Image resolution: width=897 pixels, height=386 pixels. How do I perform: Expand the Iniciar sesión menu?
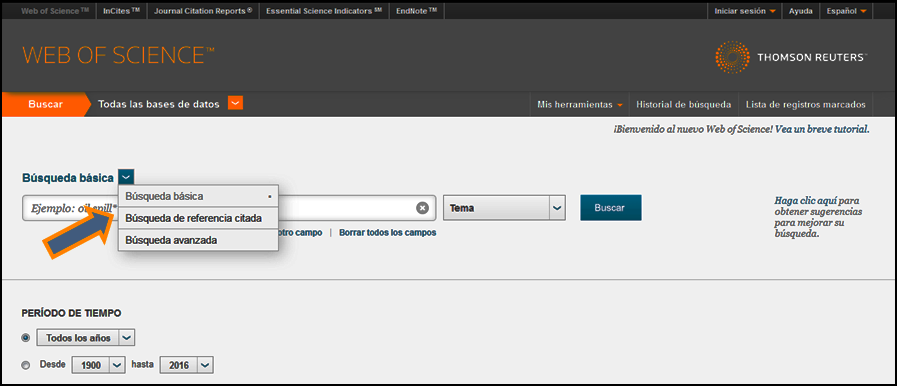pyautogui.click(x=745, y=11)
